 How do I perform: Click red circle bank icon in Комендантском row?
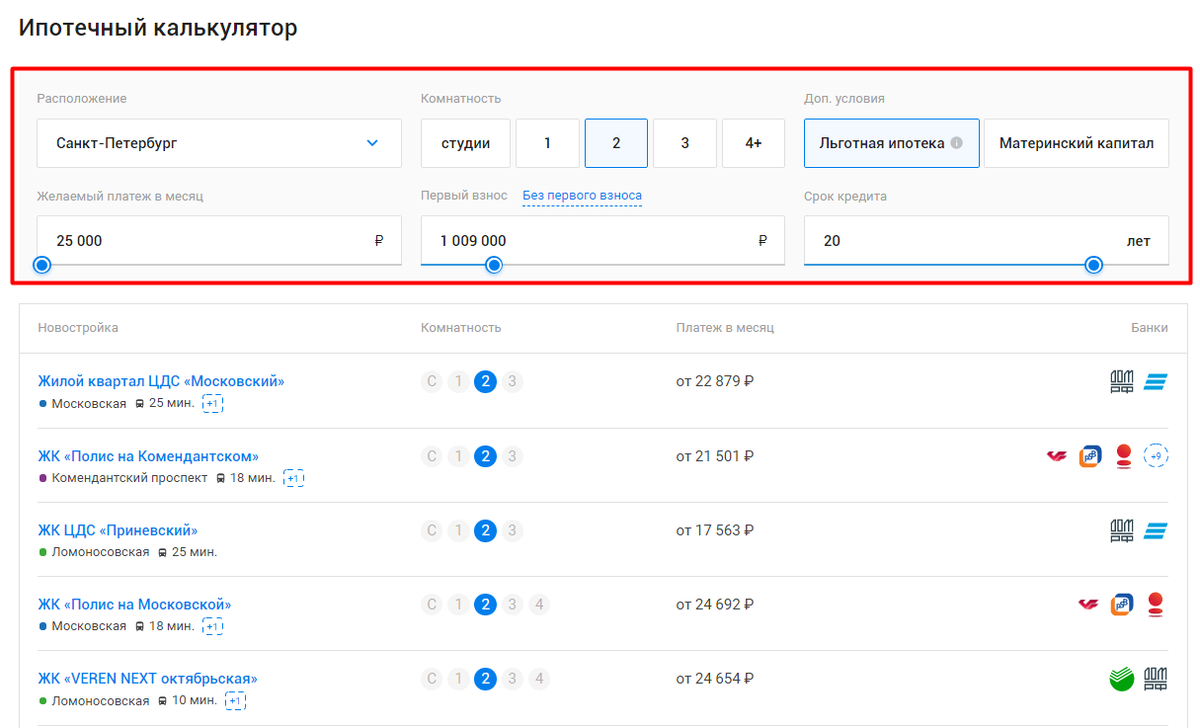click(x=1123, y=456)
